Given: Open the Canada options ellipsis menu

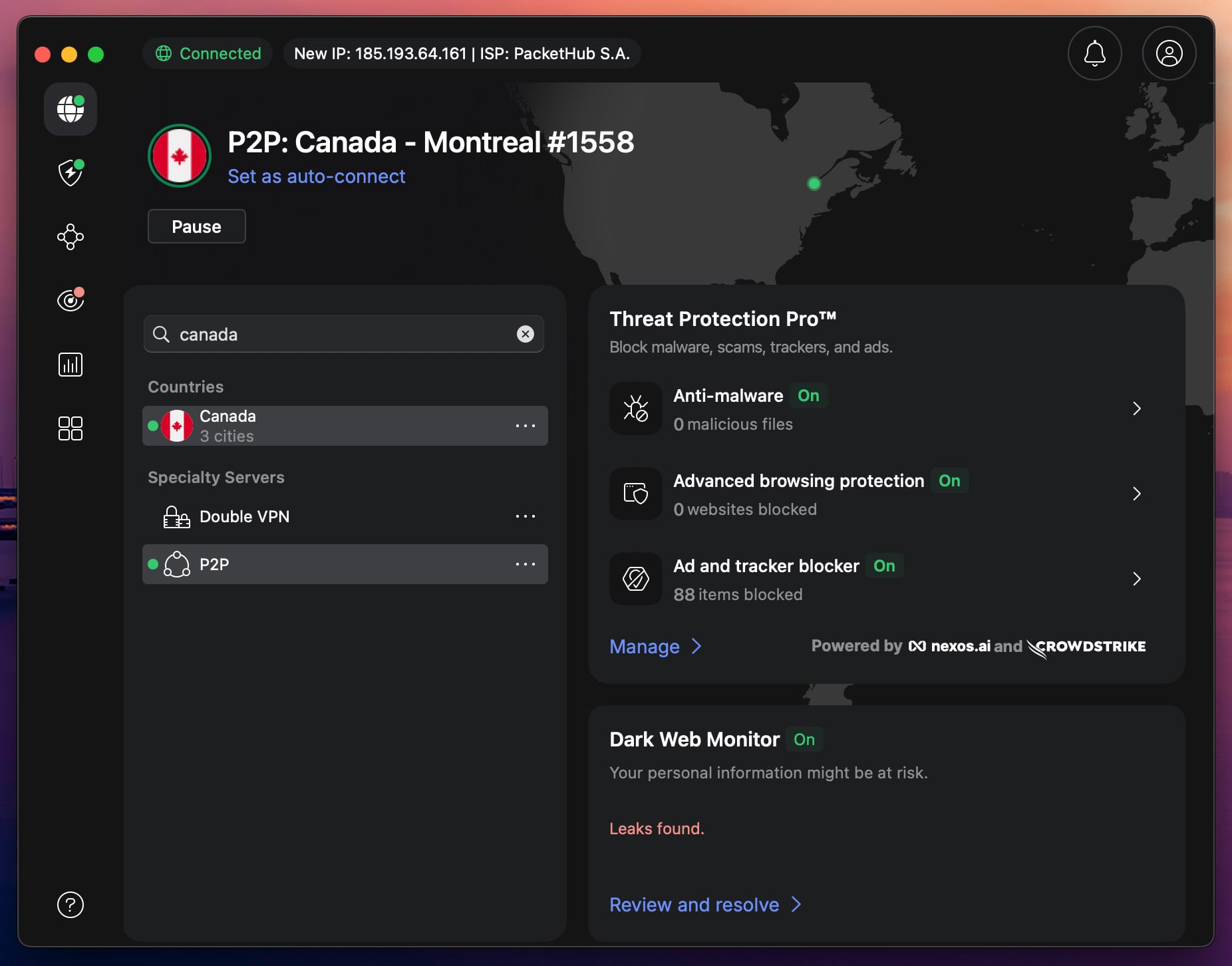Looking at the screenshot, I should pos(526,426).
